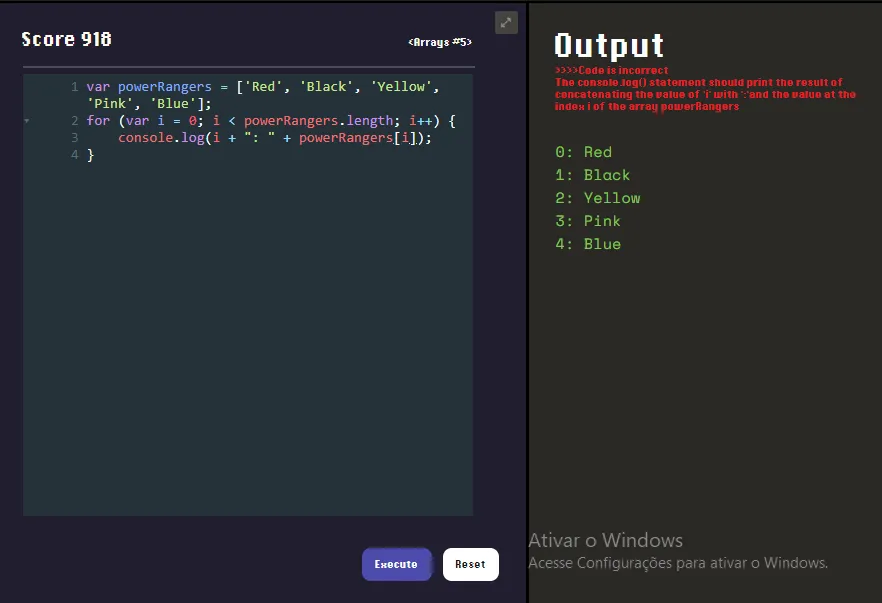Click the expand editor fullscreen icon

pos(506,22)
